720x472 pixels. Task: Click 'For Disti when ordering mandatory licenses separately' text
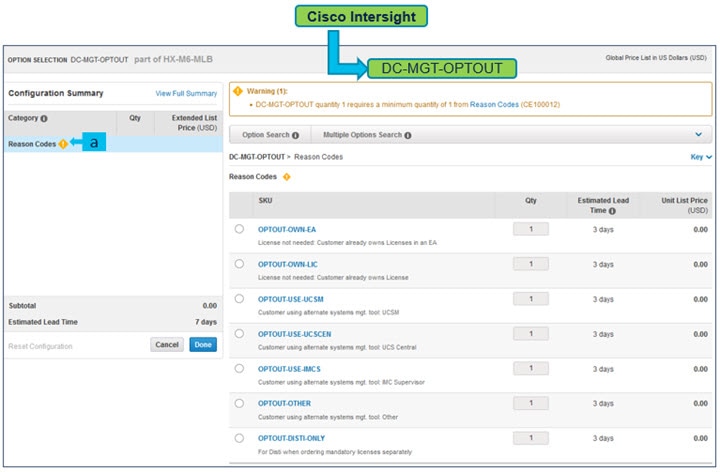point(335,452)
